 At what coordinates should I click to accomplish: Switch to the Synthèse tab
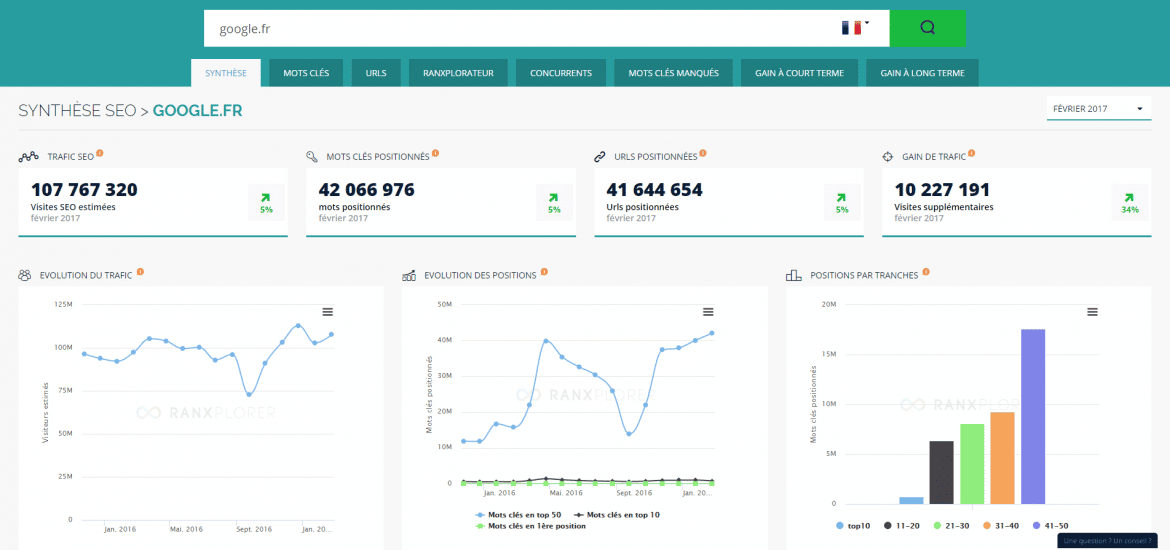[x=226, y=73]
